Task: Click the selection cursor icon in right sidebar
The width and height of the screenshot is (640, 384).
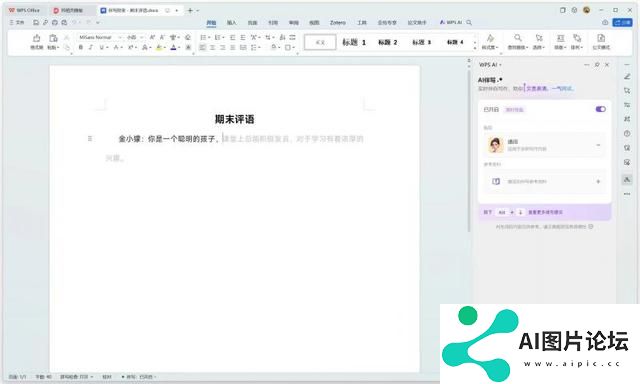Action: (x=627, y=91)
